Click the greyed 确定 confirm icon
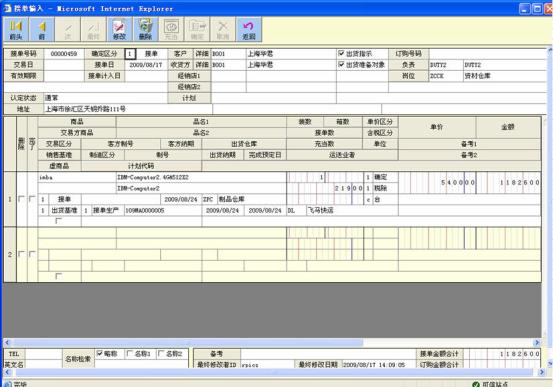553x387 pixels. (x=197, y=29)
